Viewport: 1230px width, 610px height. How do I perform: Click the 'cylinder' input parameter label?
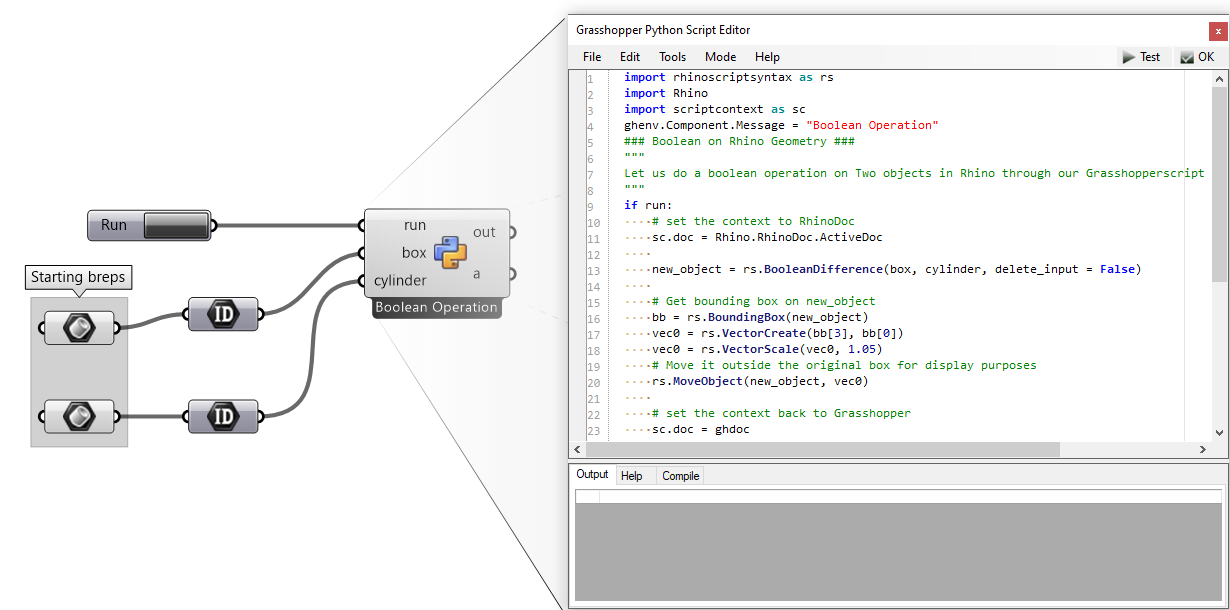400,281
